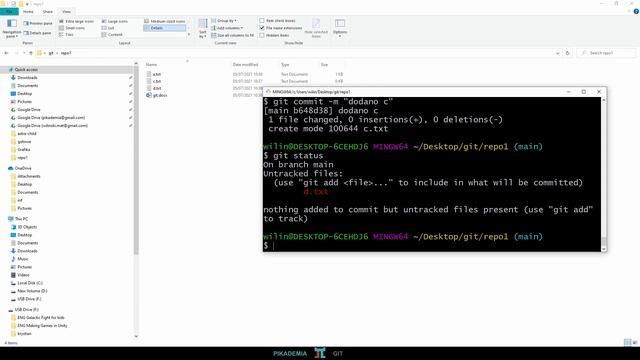
Task: Switch to the Home ribbon tab
Action: coord(28,11)
